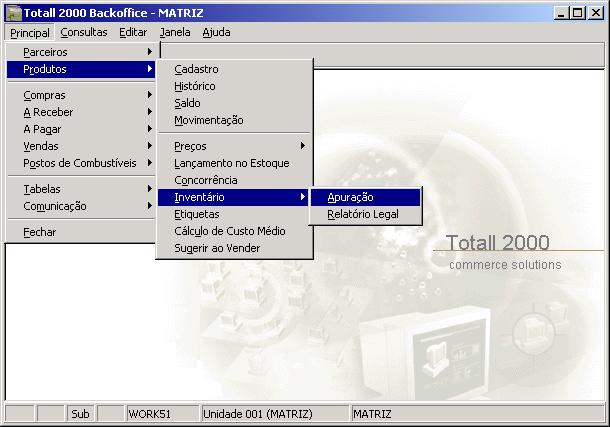This screenshot has width=610, height=427.
Task: Expand the Compras submenu
Action: 44,95
